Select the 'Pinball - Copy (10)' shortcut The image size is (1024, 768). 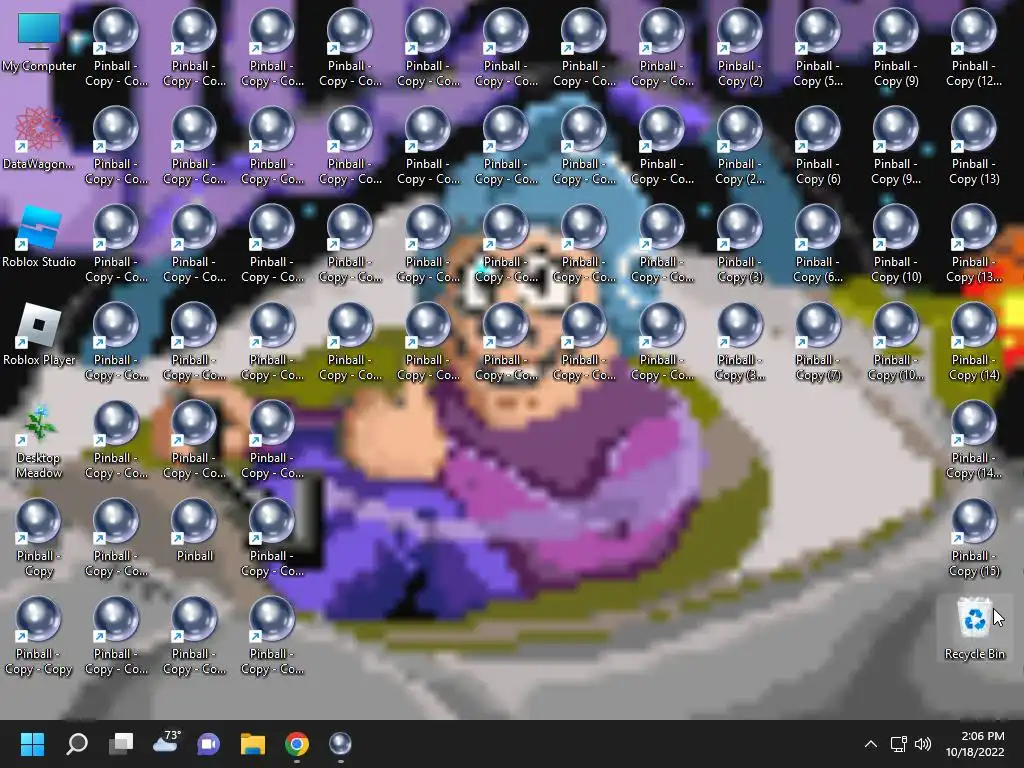coord(896,243)
